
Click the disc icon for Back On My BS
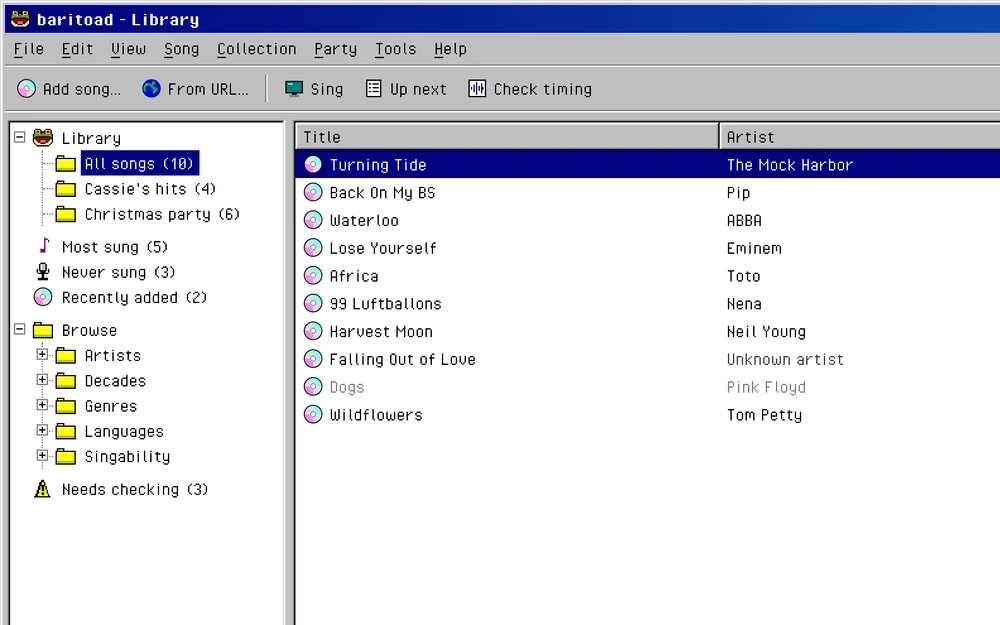click(313, 192)
